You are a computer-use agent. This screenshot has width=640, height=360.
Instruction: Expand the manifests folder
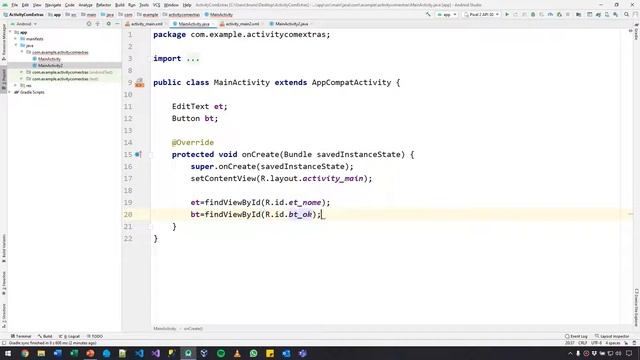pos(16,39)
